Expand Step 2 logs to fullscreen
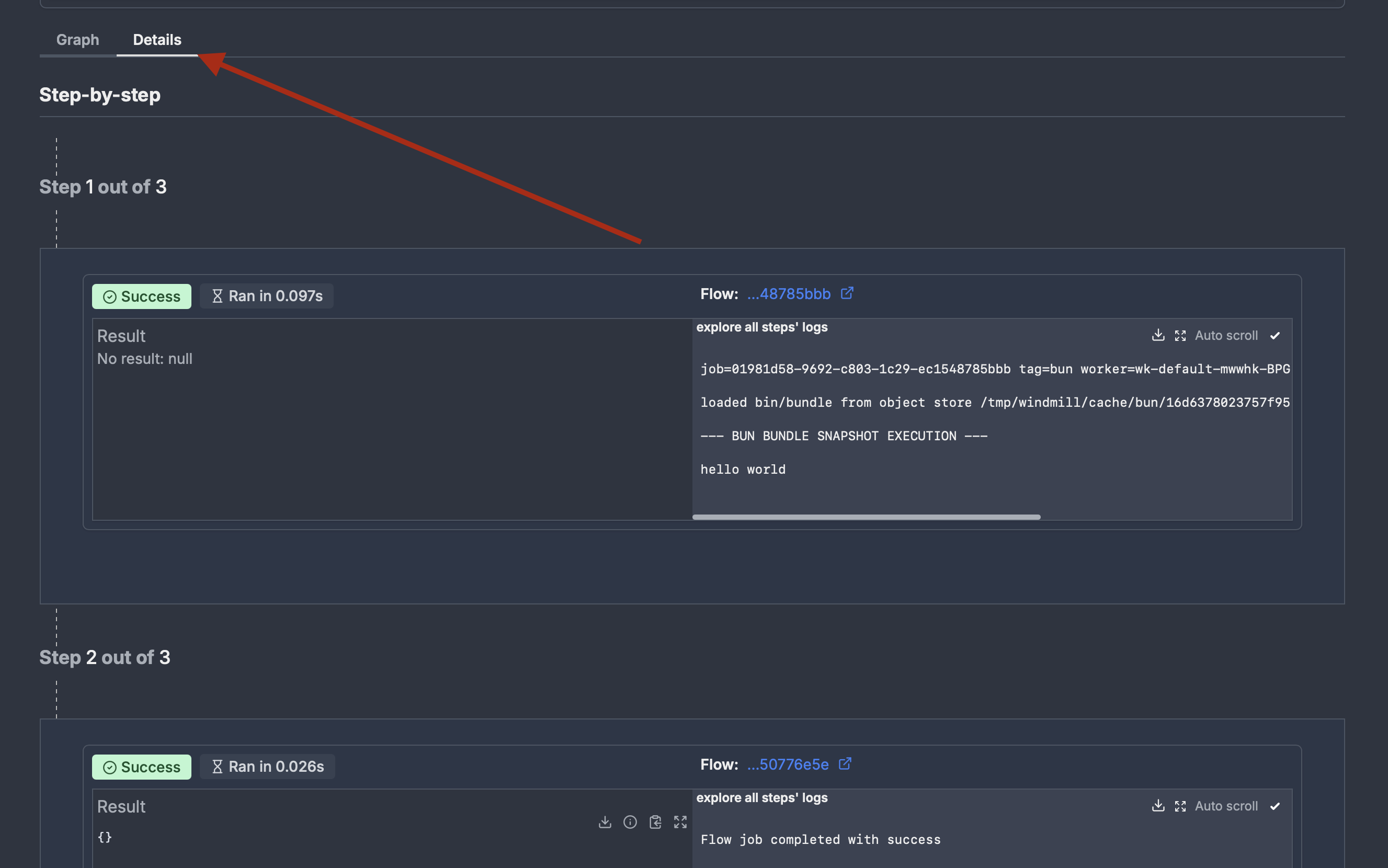The width and height of the screenshot is (1388, 868). (x=1180, y=807)
